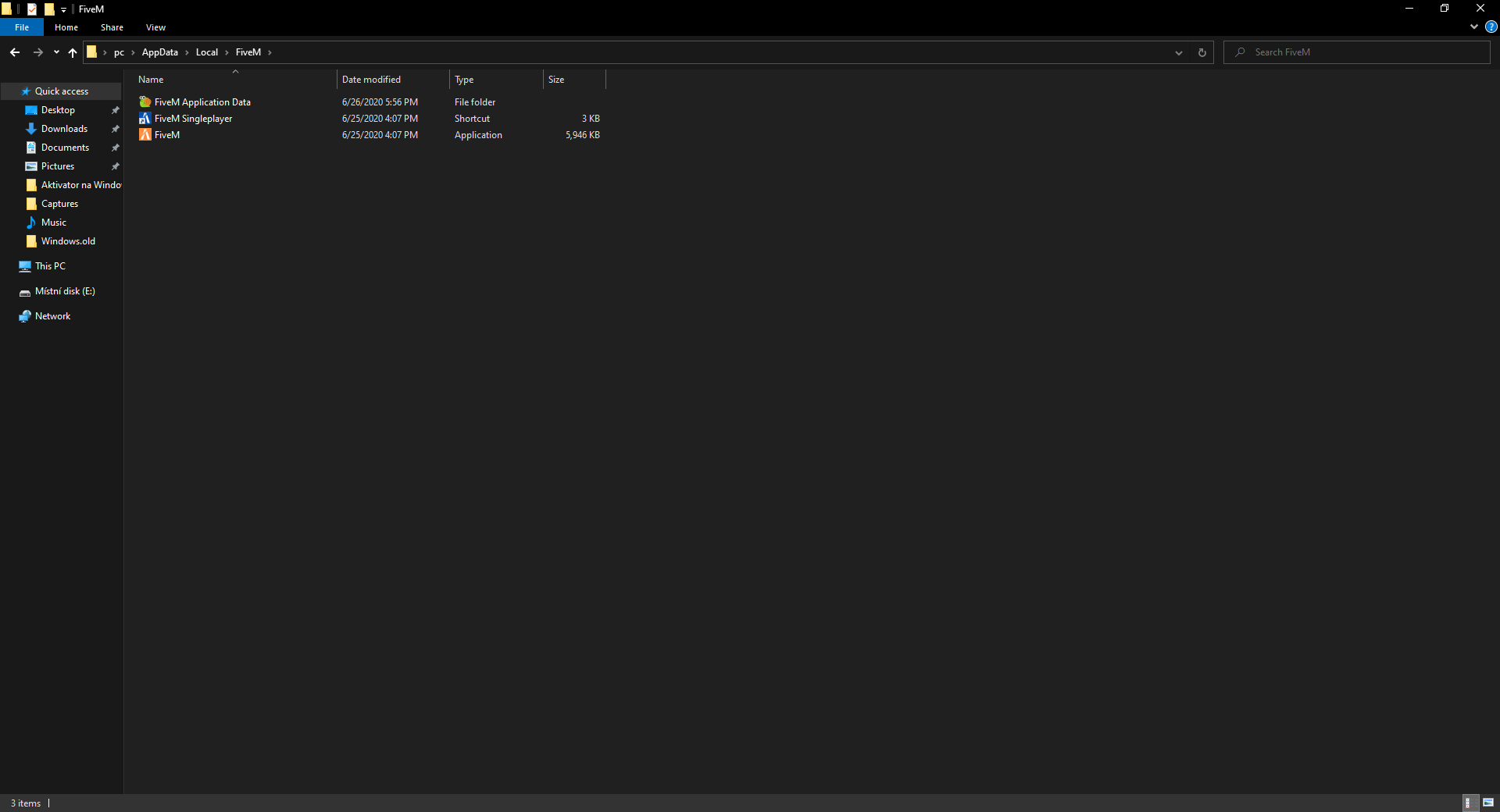
Task: Expand the chevron after Local in breadcrumb
Action: (227, 52)
